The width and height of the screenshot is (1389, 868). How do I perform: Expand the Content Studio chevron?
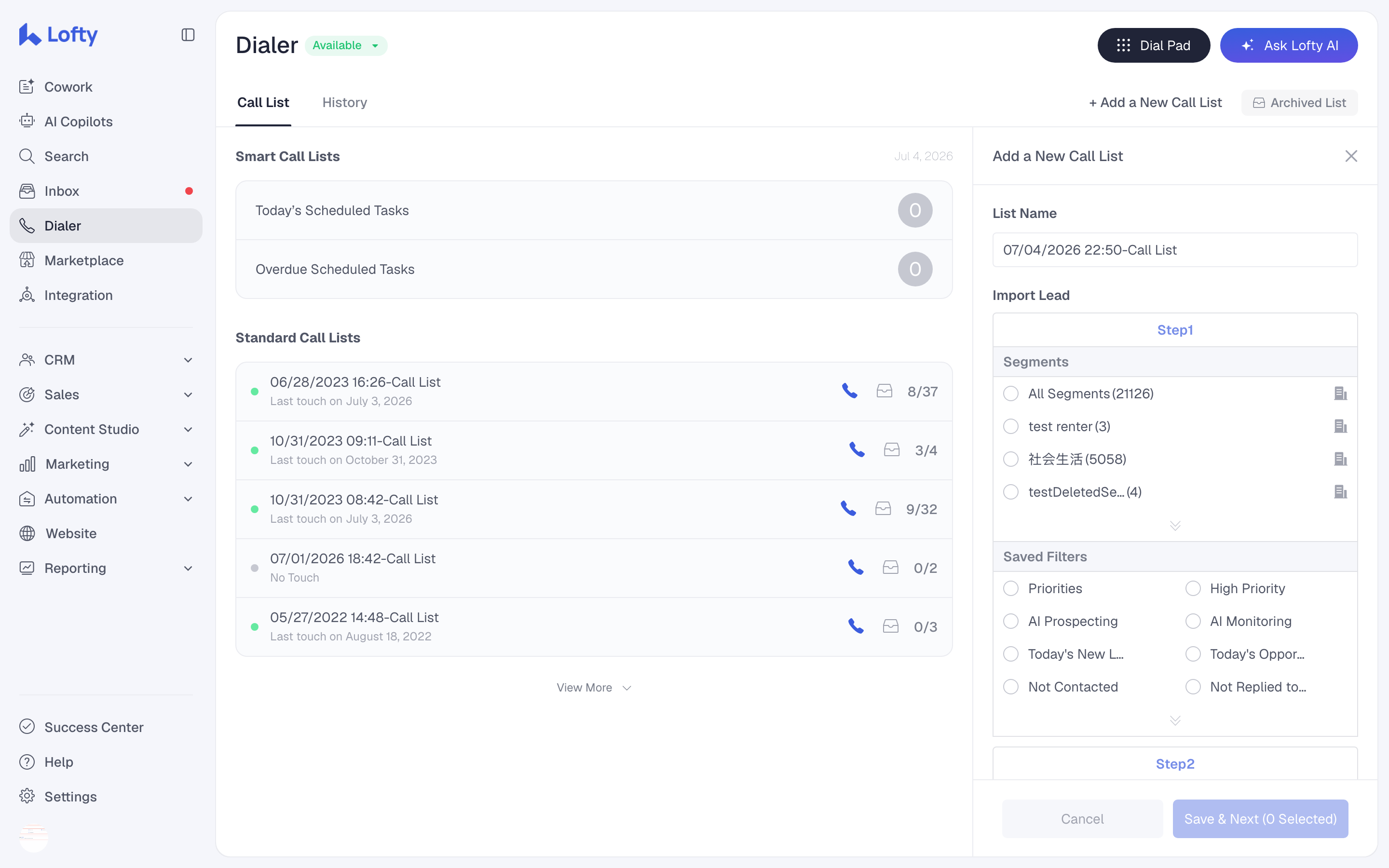(x=188, y=429)
